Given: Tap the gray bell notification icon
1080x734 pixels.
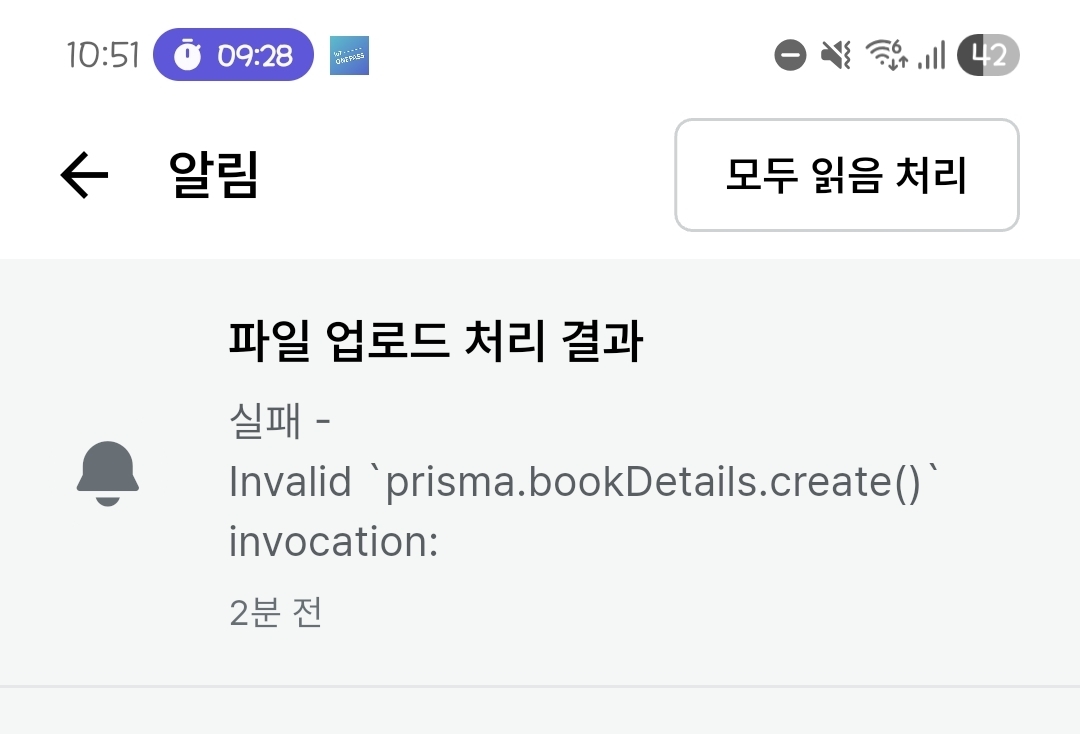Looking at the screenshot, I should 107,473.
